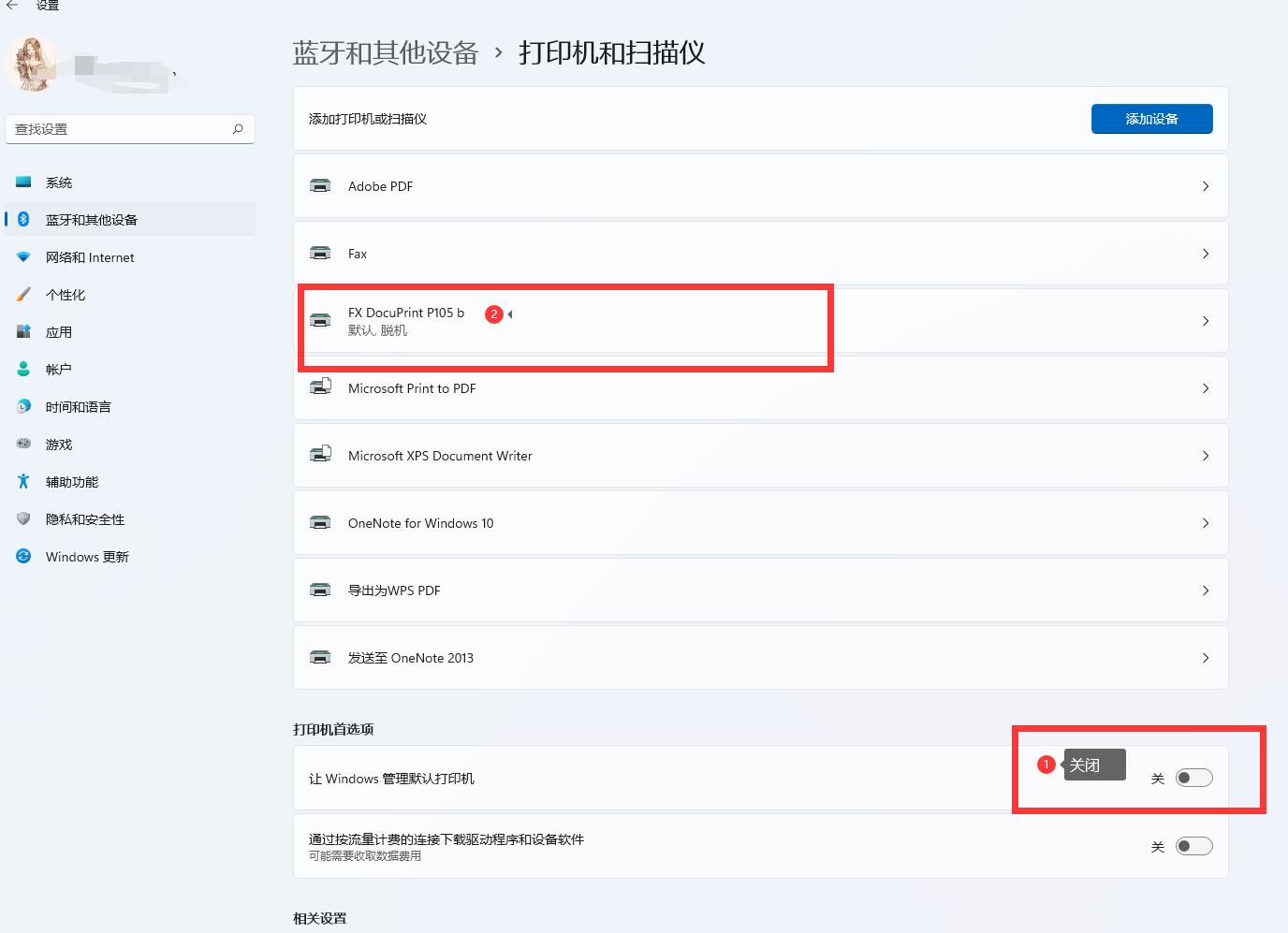Open details for Microsoft XPS Document Writer
This screenshot has width=1288, height=933.
1206,456
